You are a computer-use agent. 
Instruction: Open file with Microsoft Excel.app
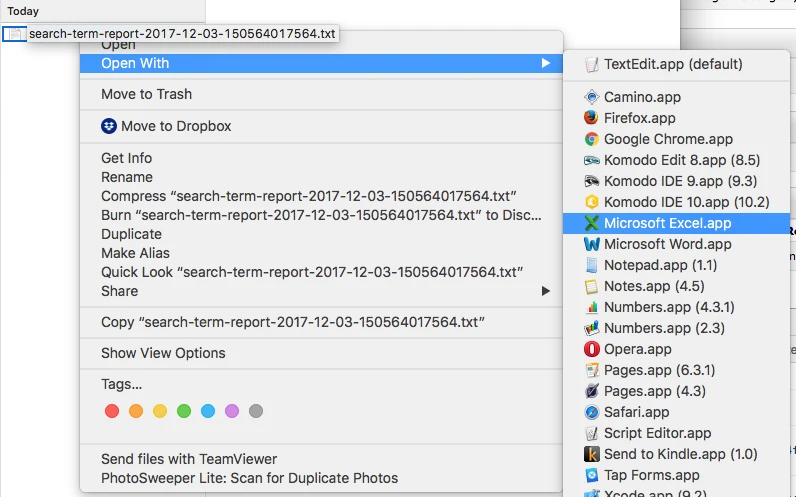[676, 223]
